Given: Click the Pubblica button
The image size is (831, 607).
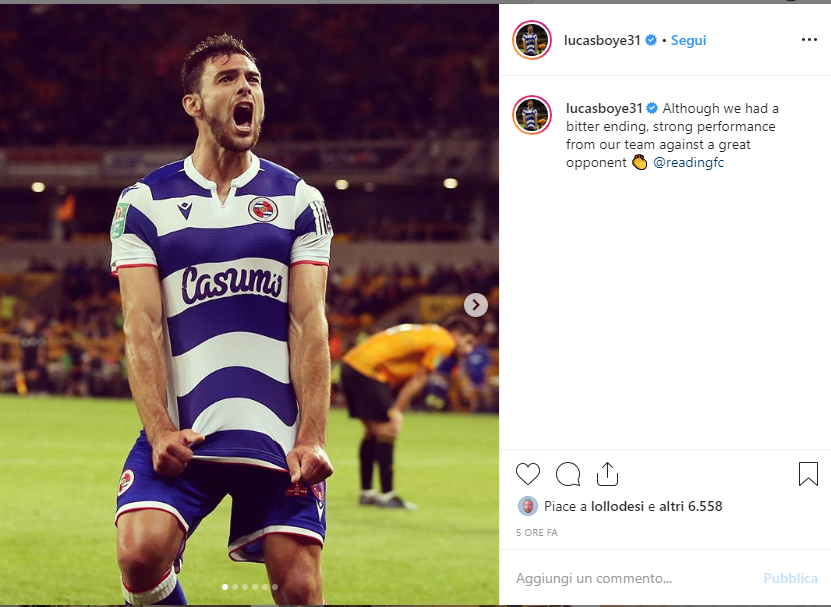Looking at the screenshot, I should click(790, 578).
